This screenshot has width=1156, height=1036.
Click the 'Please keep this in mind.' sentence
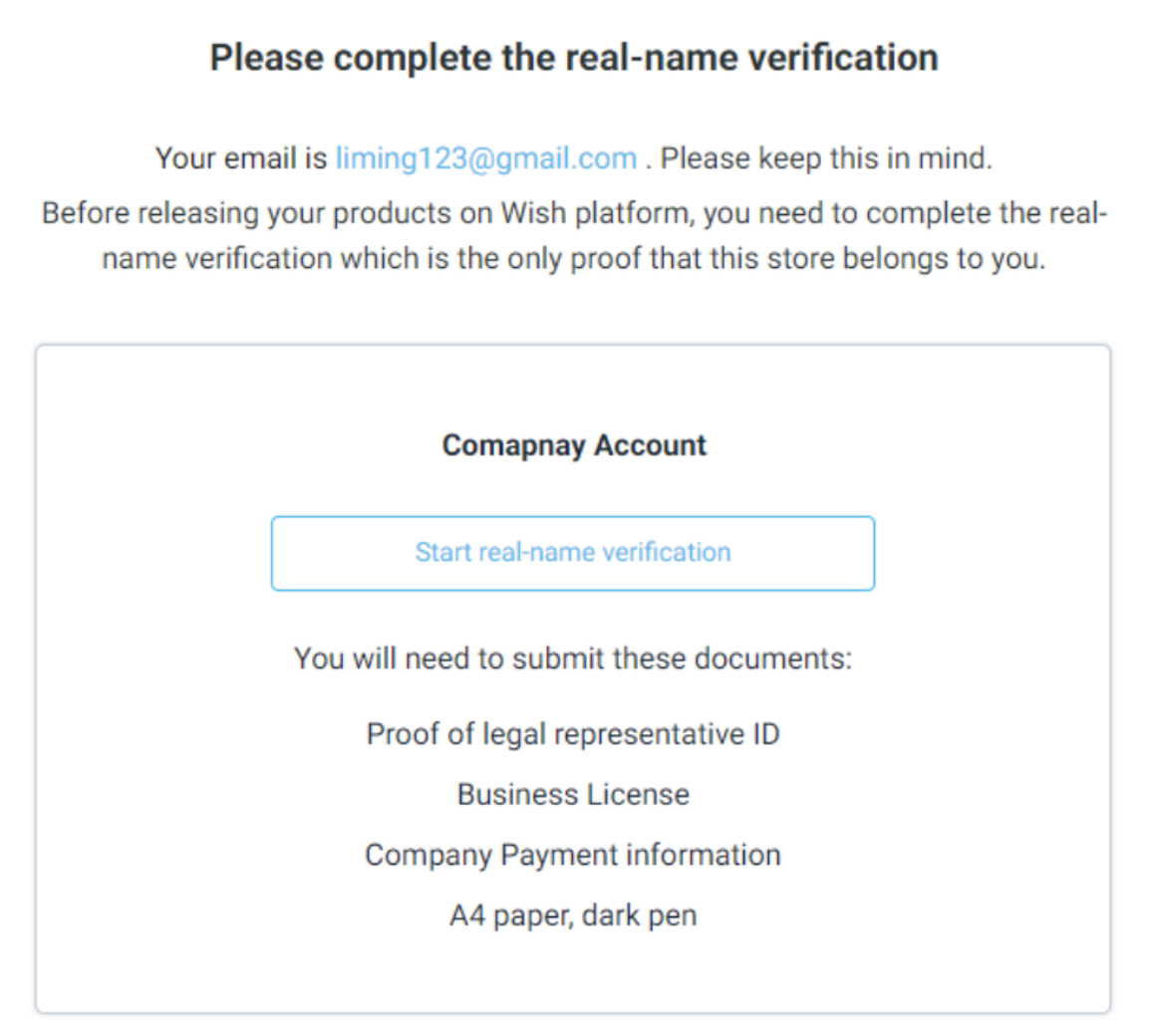(825, 158)
